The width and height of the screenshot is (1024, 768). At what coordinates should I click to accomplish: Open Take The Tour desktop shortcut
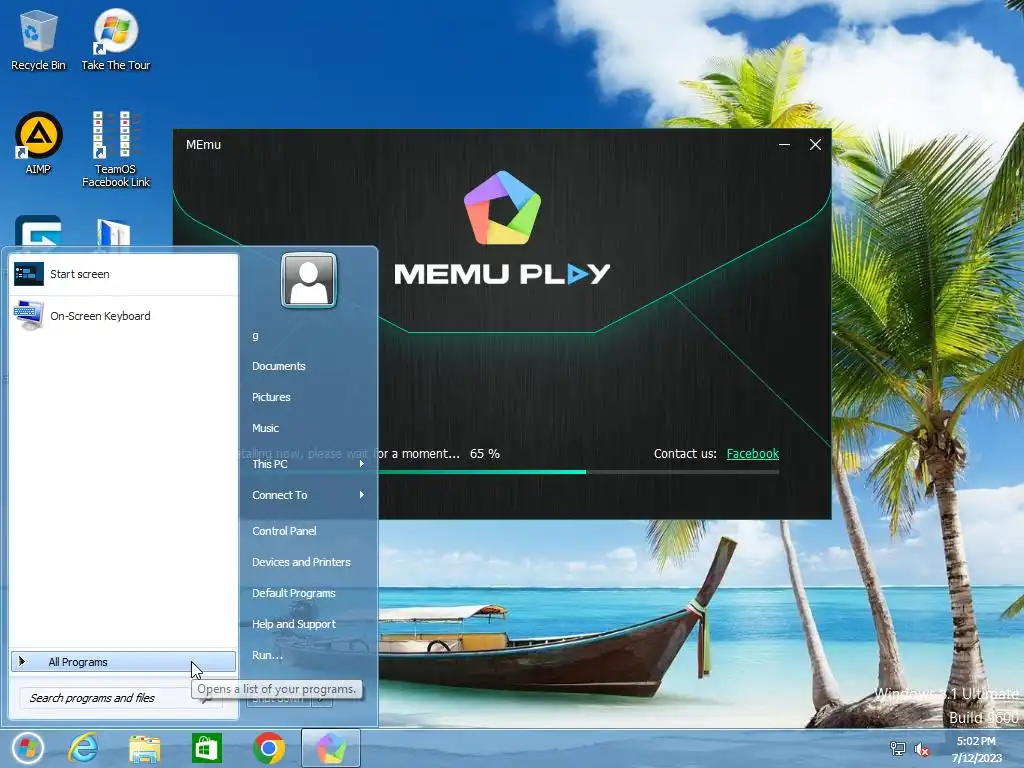(116, 39)
